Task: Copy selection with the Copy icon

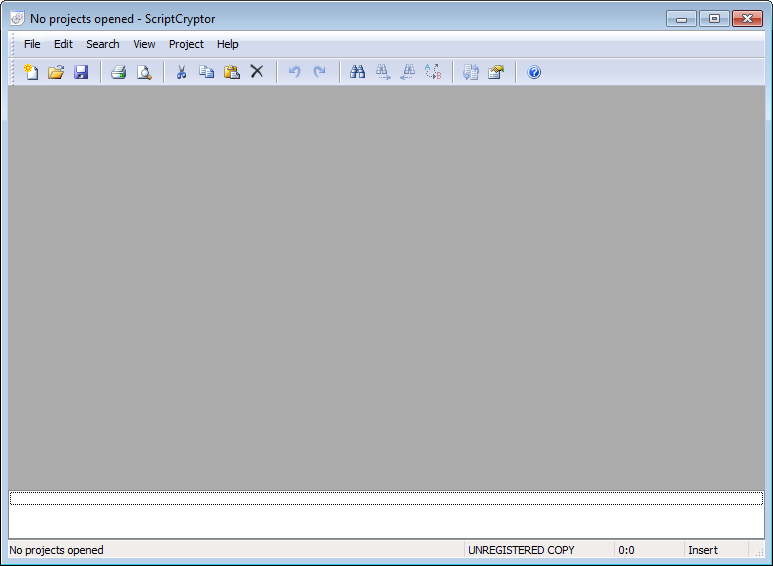Action: tap(207, 72)
